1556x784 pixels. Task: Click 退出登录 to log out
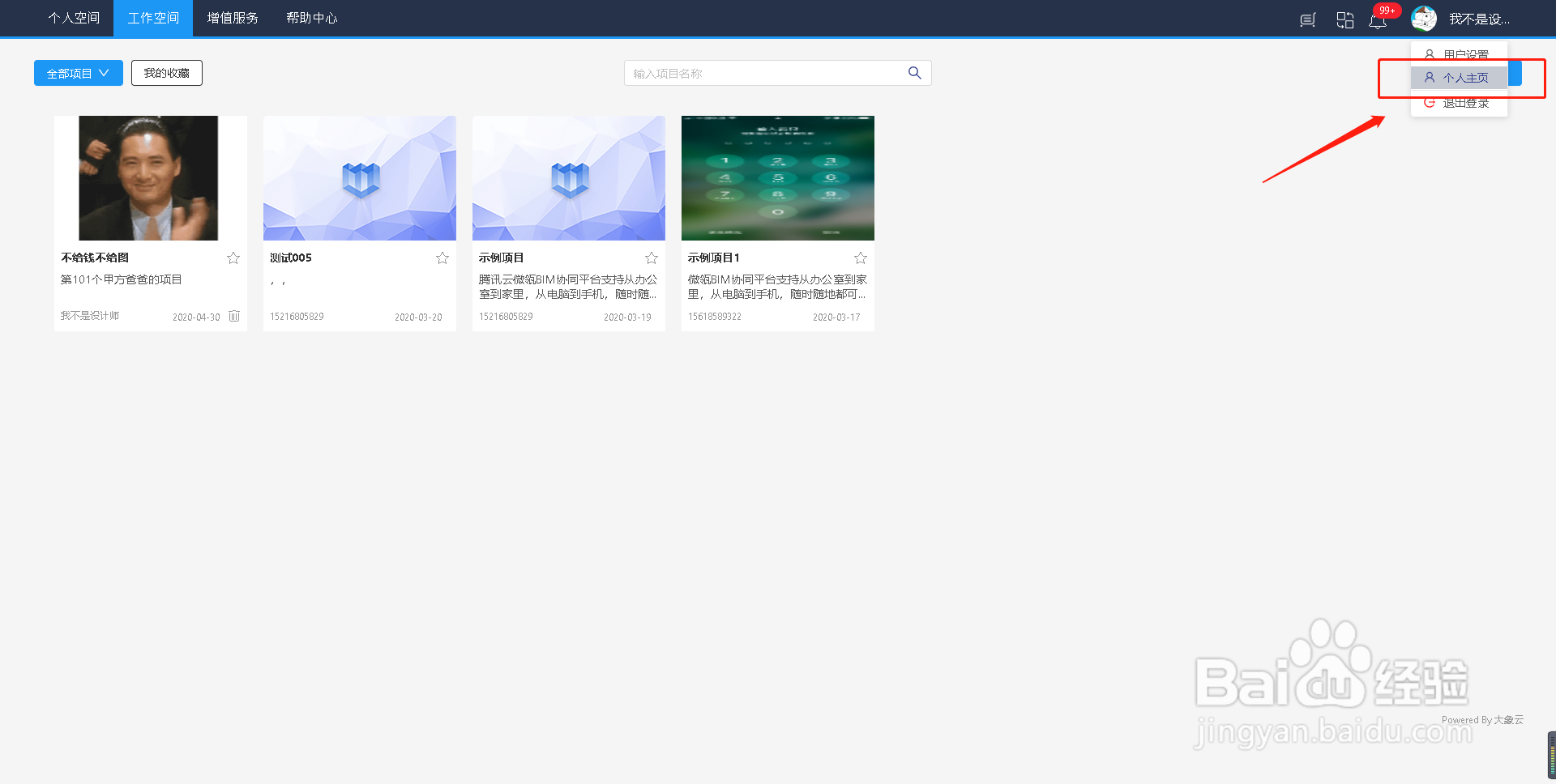coord(1466,102)
